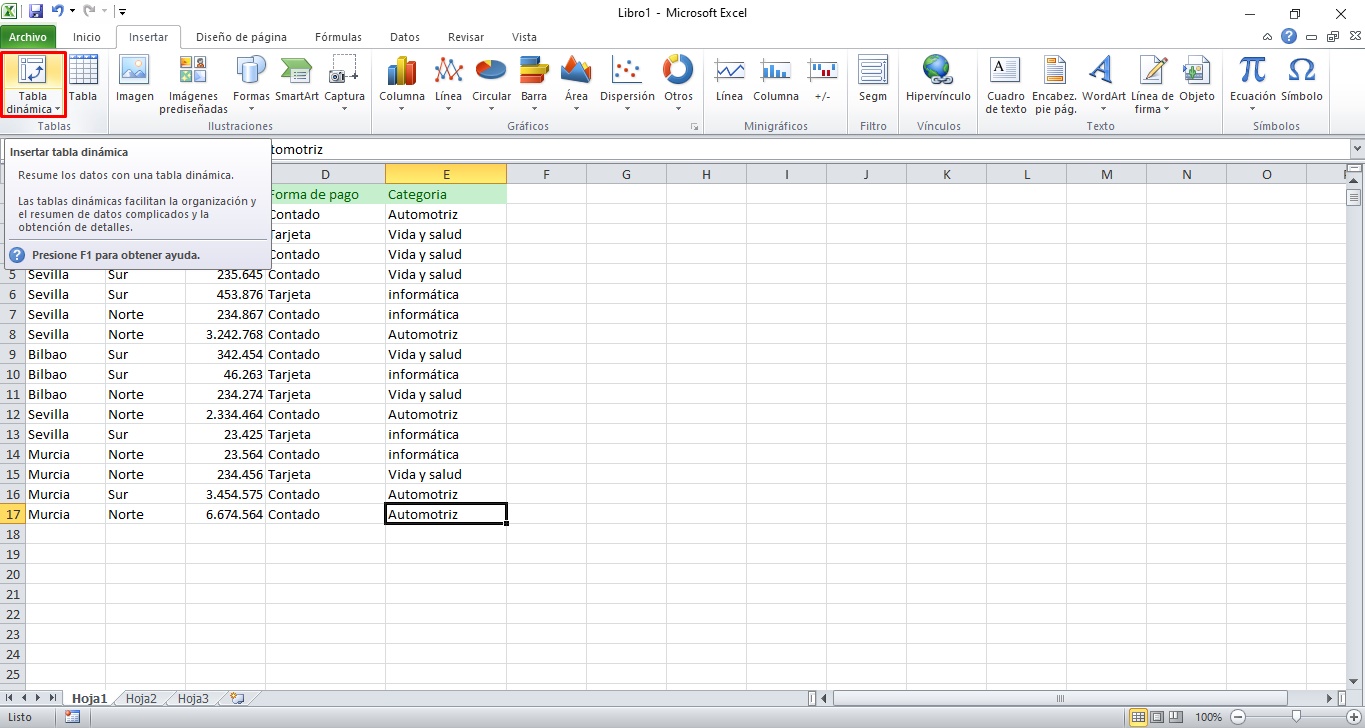Insert a Tabla from the Tablas group
1365x728 pixels.
click(x=83, y=80)
